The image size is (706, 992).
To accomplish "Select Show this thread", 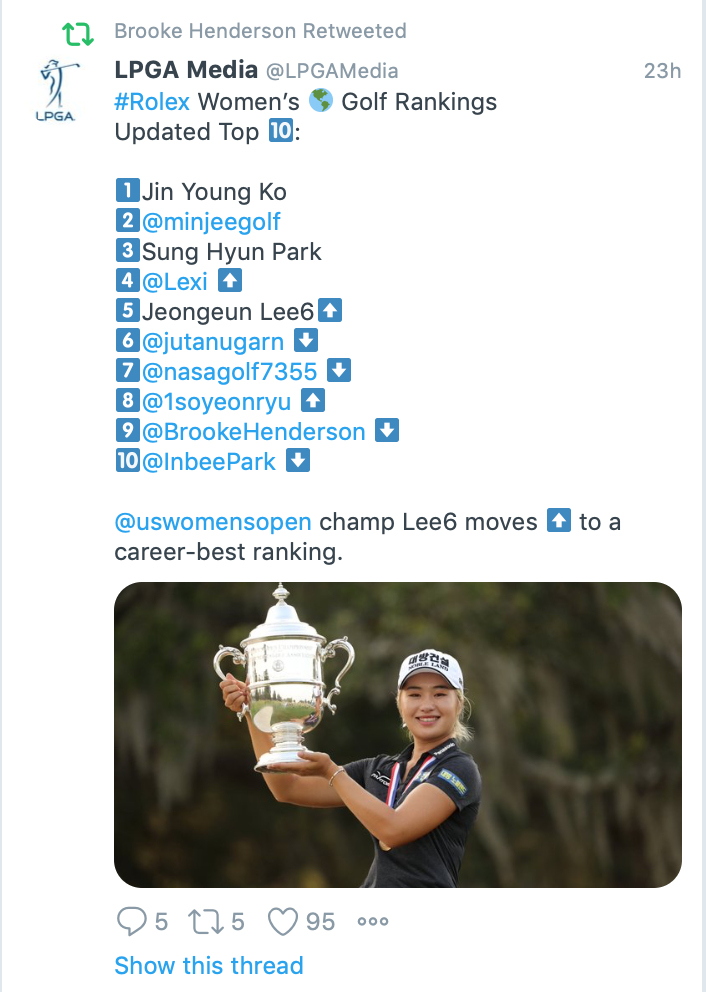I will [209, 966].
